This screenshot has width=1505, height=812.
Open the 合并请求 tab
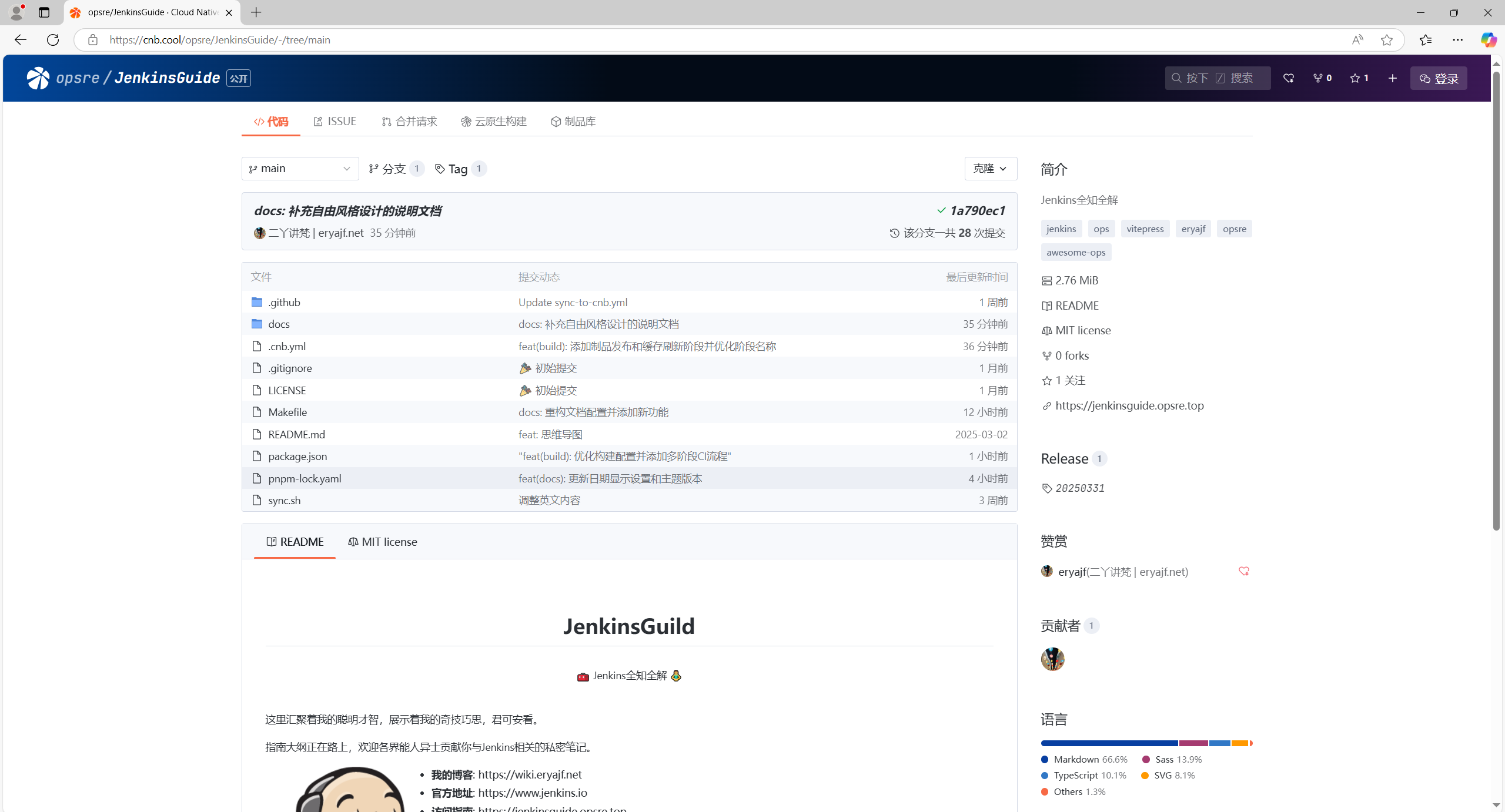[x=409, y=121]
